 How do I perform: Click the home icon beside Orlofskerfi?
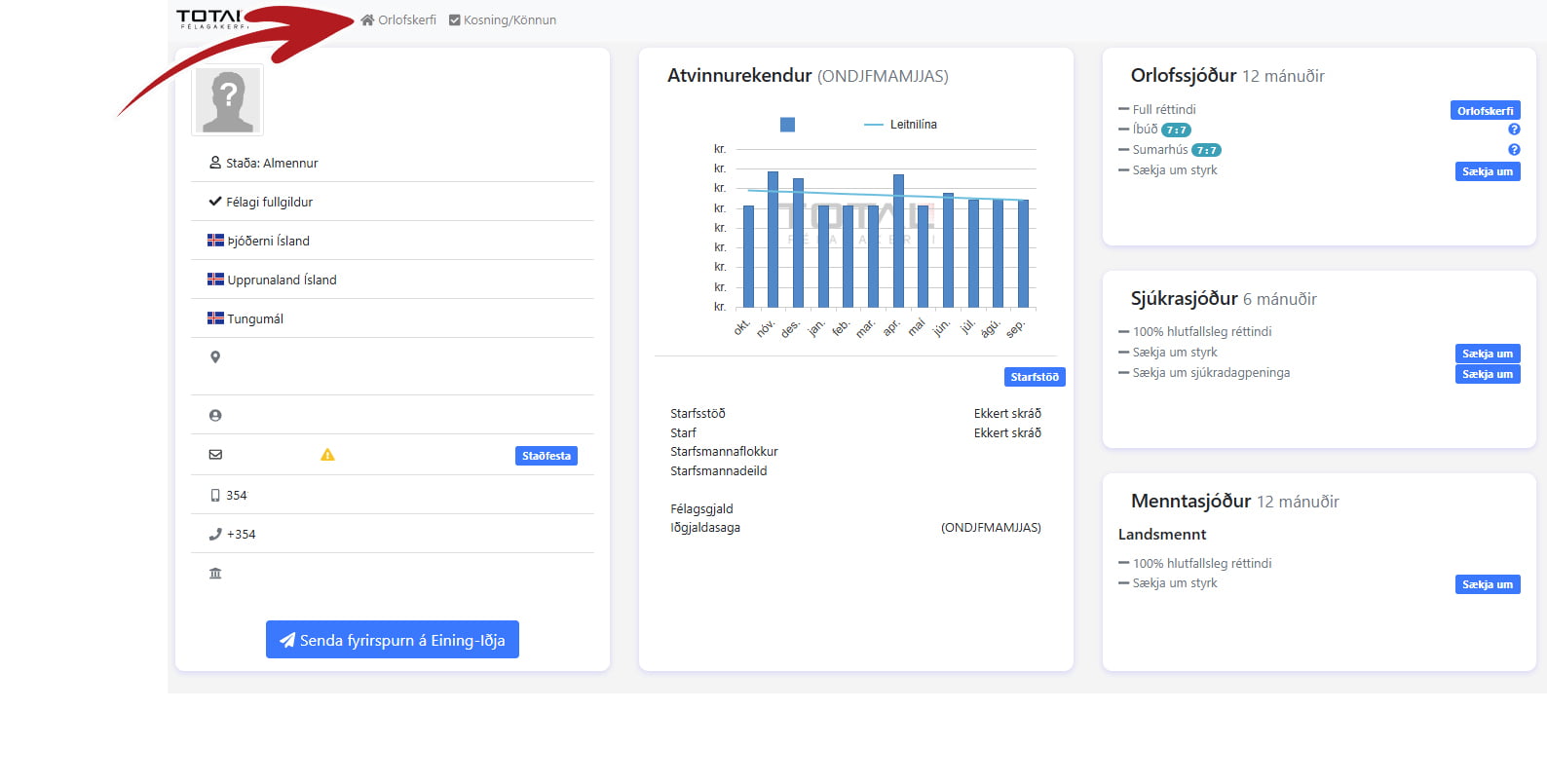[x=367, y=20]
